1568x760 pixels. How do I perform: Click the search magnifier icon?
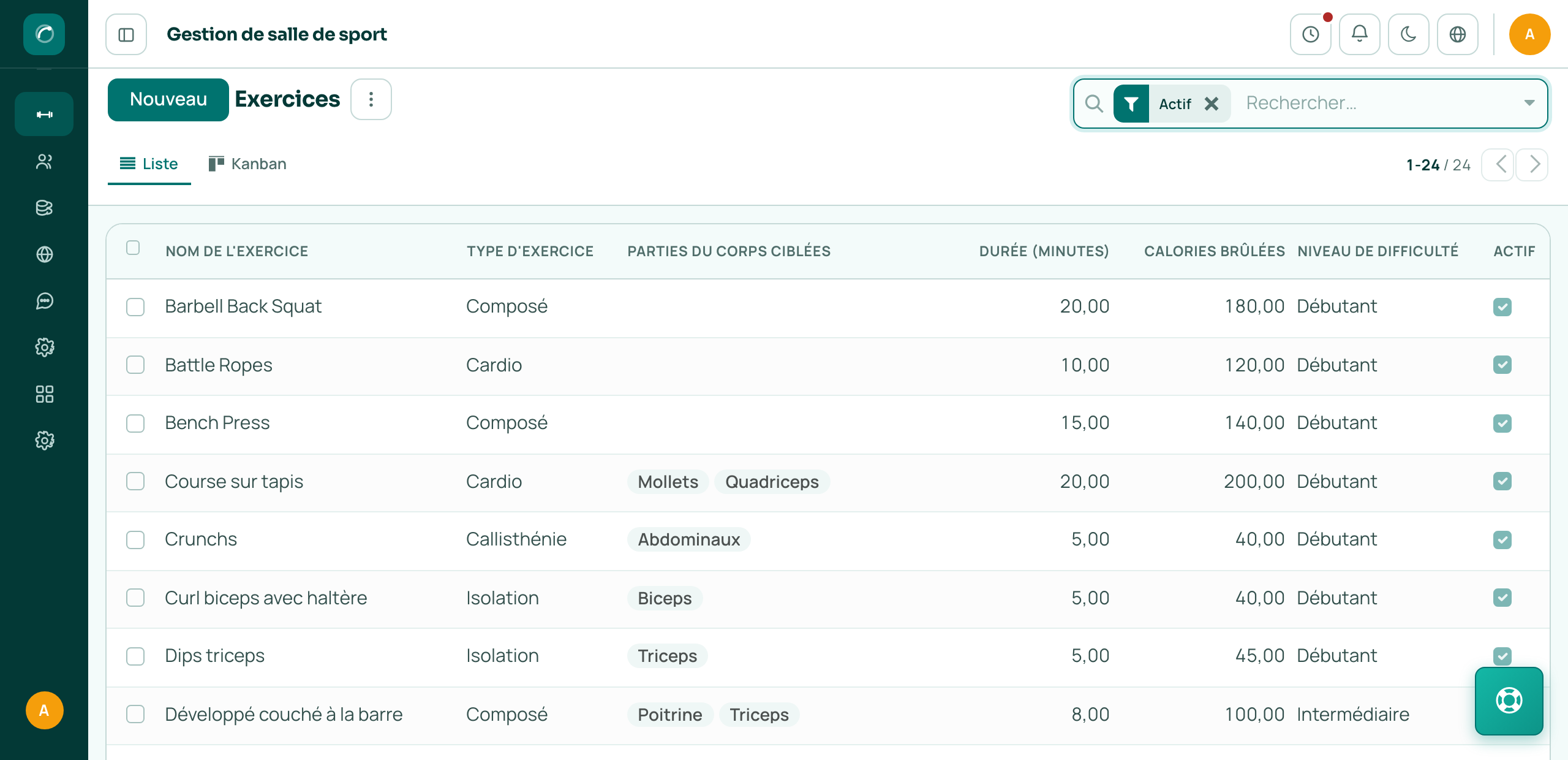[1094, 104]
